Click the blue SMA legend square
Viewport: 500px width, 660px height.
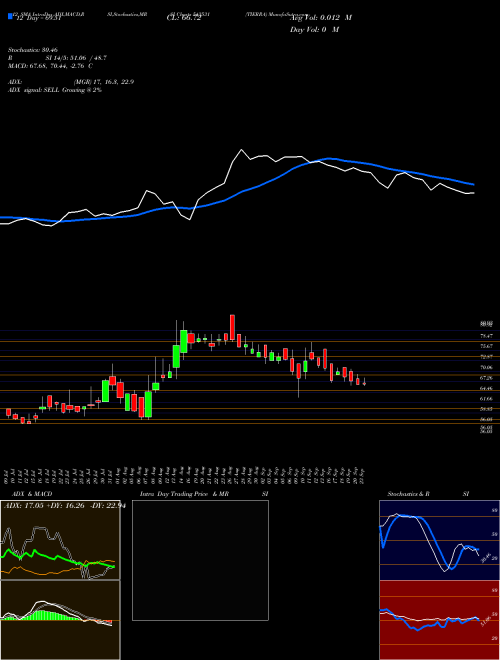[10, 16]
